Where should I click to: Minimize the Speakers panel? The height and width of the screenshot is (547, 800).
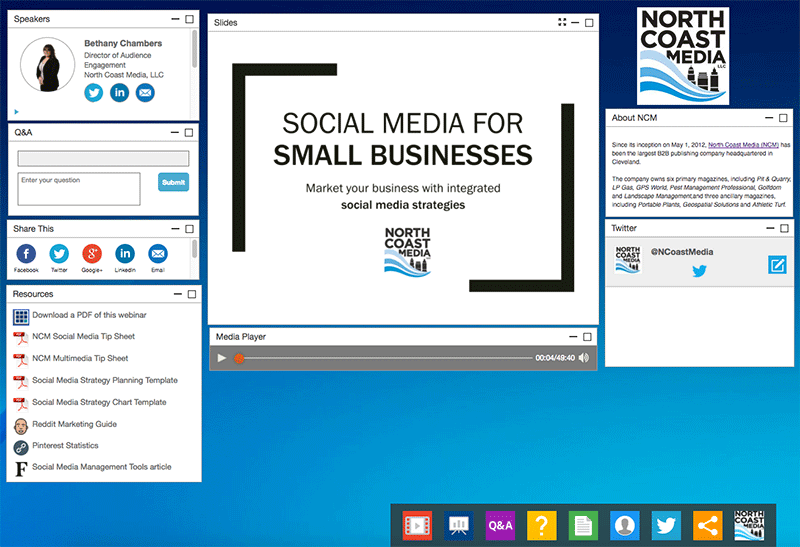(176, 19)
